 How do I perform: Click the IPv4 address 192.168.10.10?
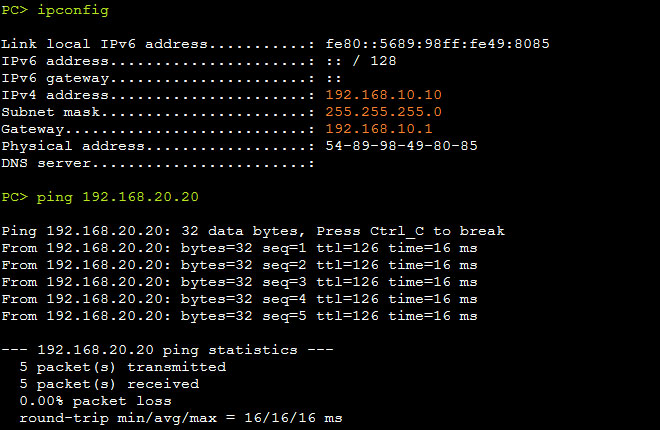pos(383,95)
